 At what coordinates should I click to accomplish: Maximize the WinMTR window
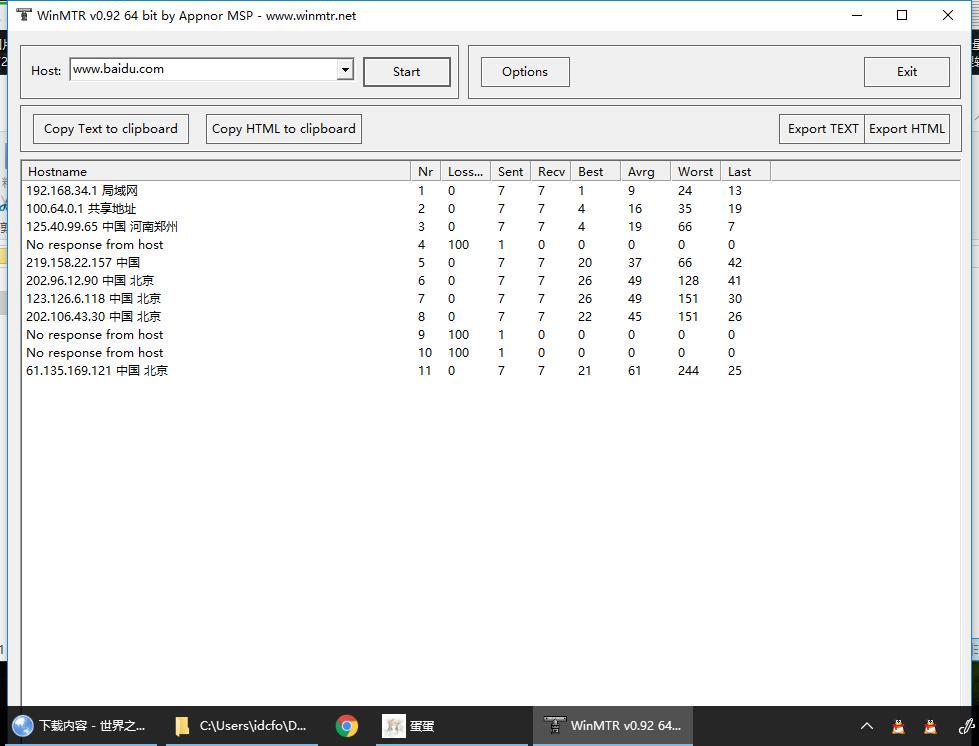[x=902, y=15]
